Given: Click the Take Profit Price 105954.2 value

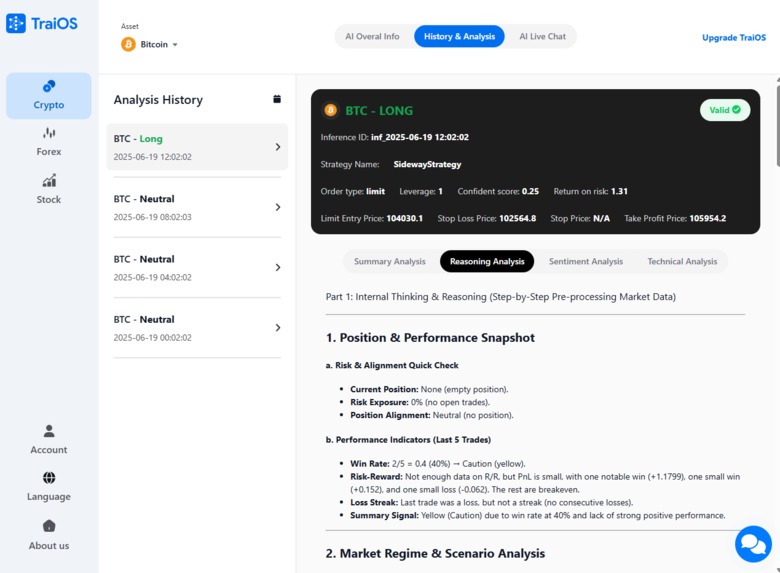Looking at the screenshot, I should click(707, 218).
